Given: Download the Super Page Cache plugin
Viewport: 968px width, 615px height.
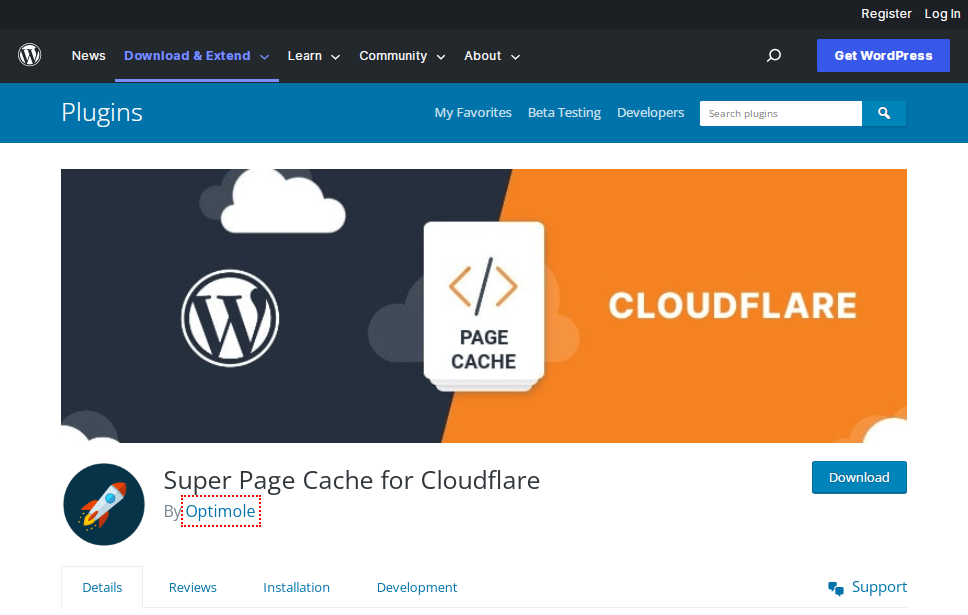Looking at the screenshot, I should tap(859, 477).
